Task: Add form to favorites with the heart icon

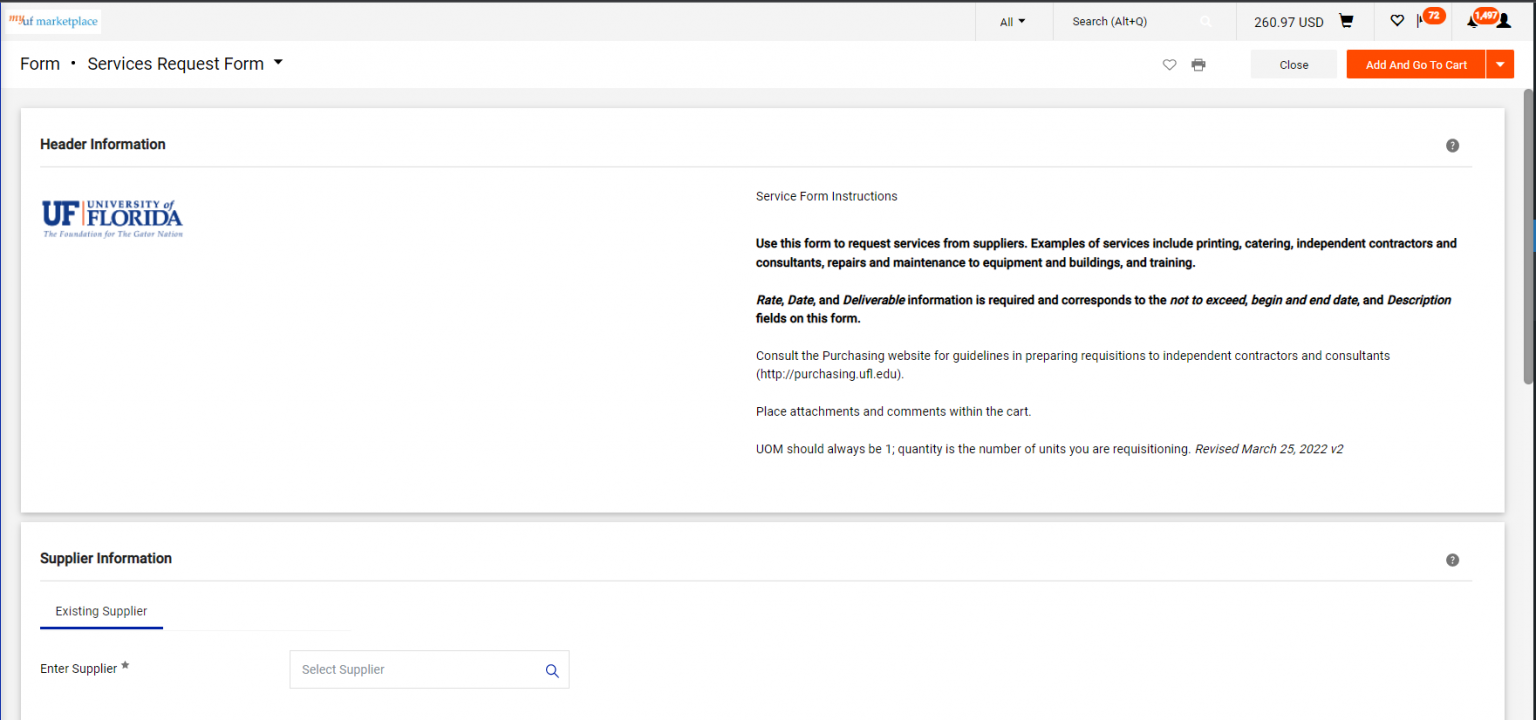Action: [1169, 64]
